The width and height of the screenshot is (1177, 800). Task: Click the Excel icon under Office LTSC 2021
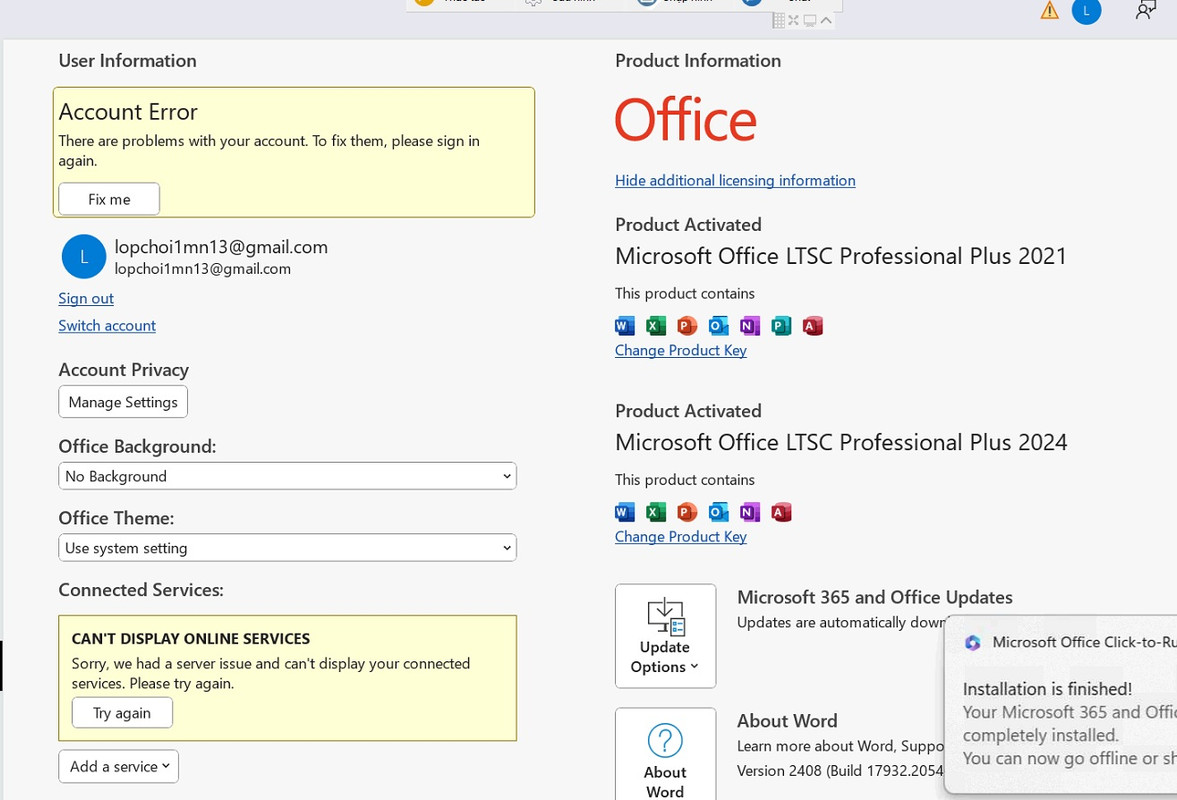656,326
